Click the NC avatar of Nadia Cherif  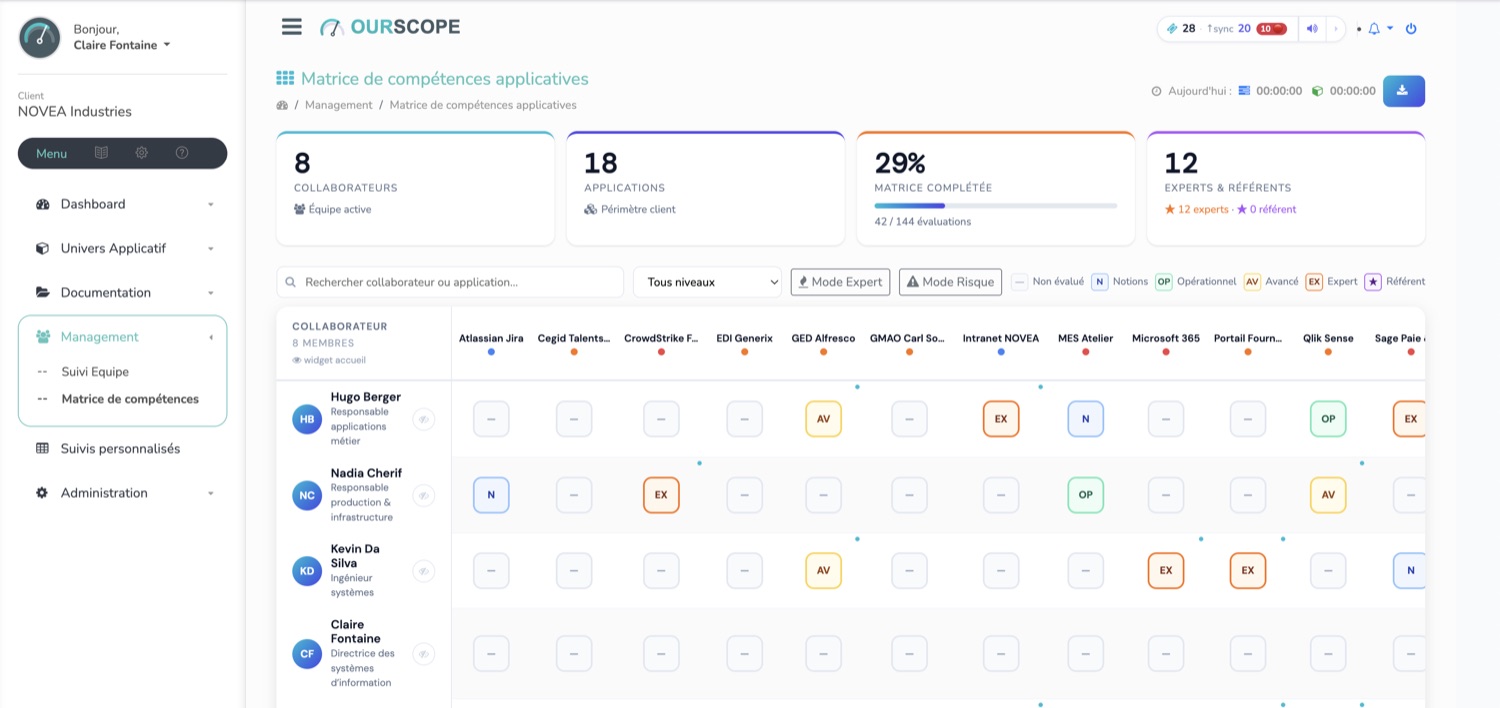coord(307,495)
